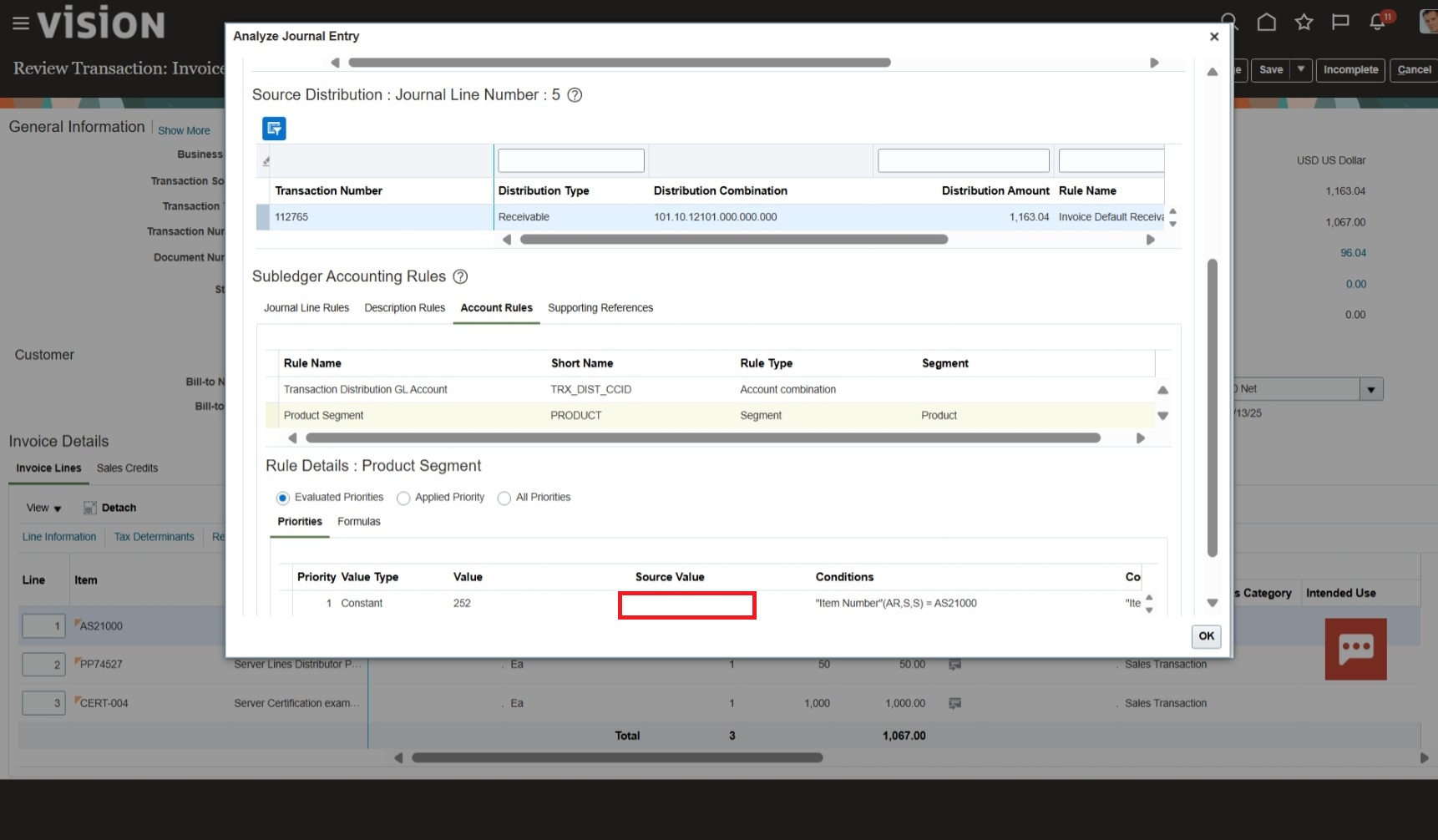Expand the payment terms Net dropdown

(1371, 389)
